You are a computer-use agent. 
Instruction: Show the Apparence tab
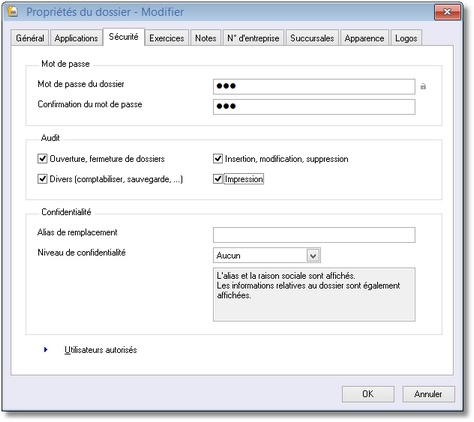pyautogui.click(x=364, y=38)
